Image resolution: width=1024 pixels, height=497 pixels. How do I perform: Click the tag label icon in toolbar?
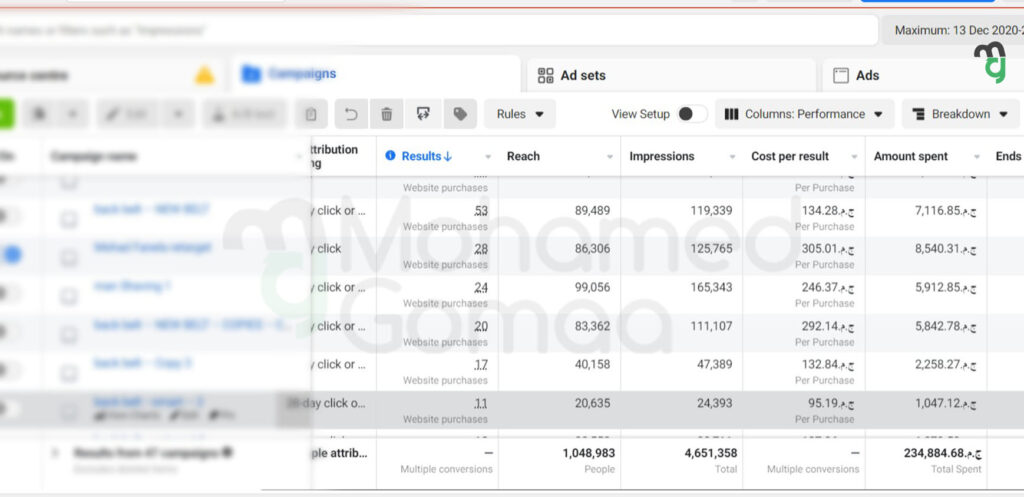459,114
